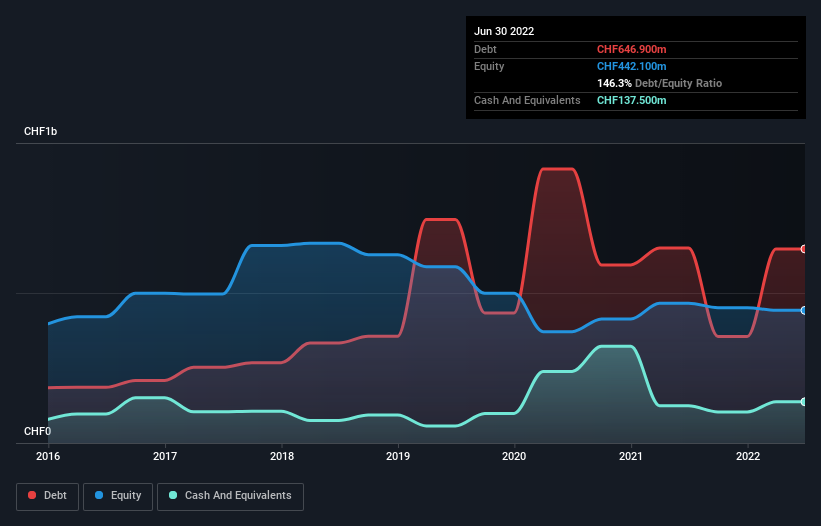Click the 2018 x-axis label
This screenshot has width=821, height=526.
(282, 456)
